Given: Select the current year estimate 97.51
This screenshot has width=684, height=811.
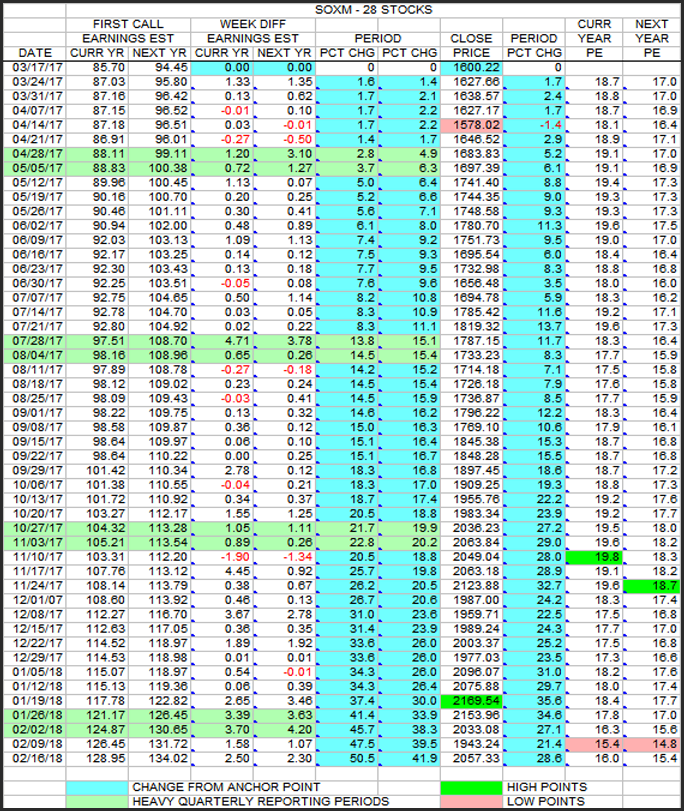Looking at the screenshot, I should (97, 341).
